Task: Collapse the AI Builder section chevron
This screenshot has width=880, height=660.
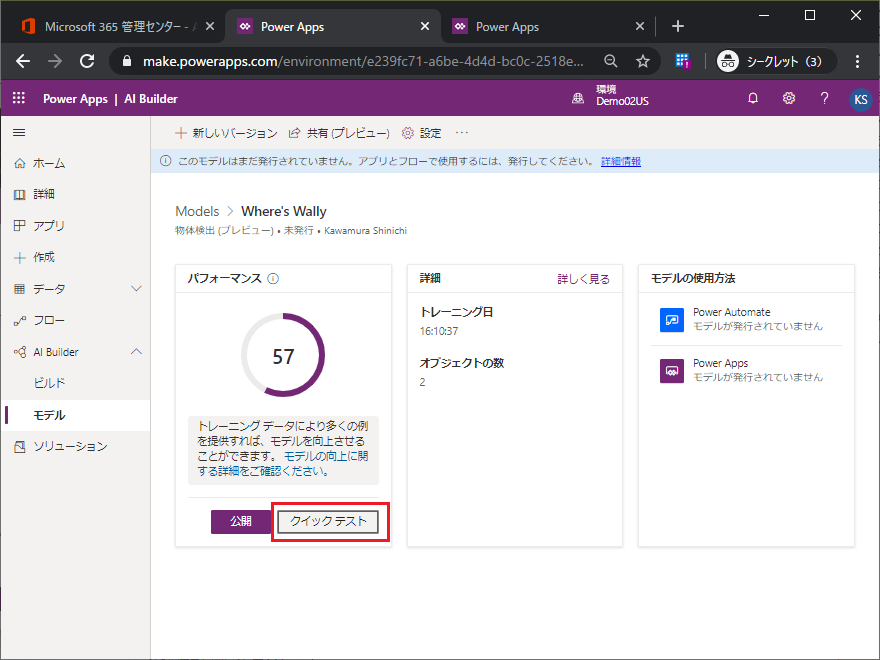Action: pos(136,352)
